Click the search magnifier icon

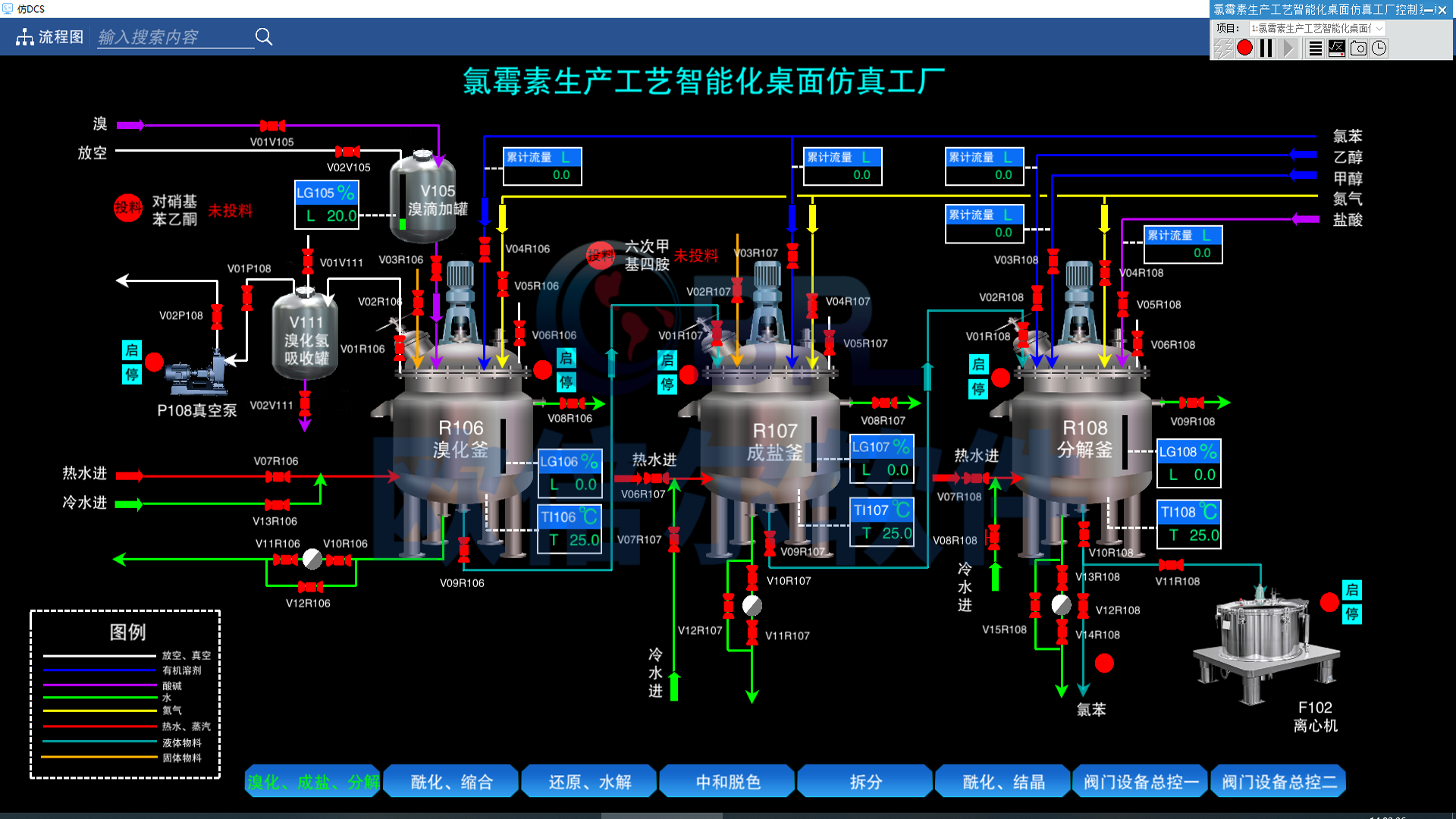263,36
